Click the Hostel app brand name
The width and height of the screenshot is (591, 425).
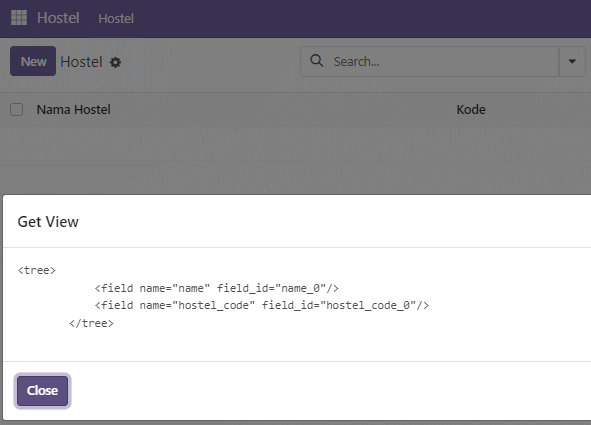58,18
